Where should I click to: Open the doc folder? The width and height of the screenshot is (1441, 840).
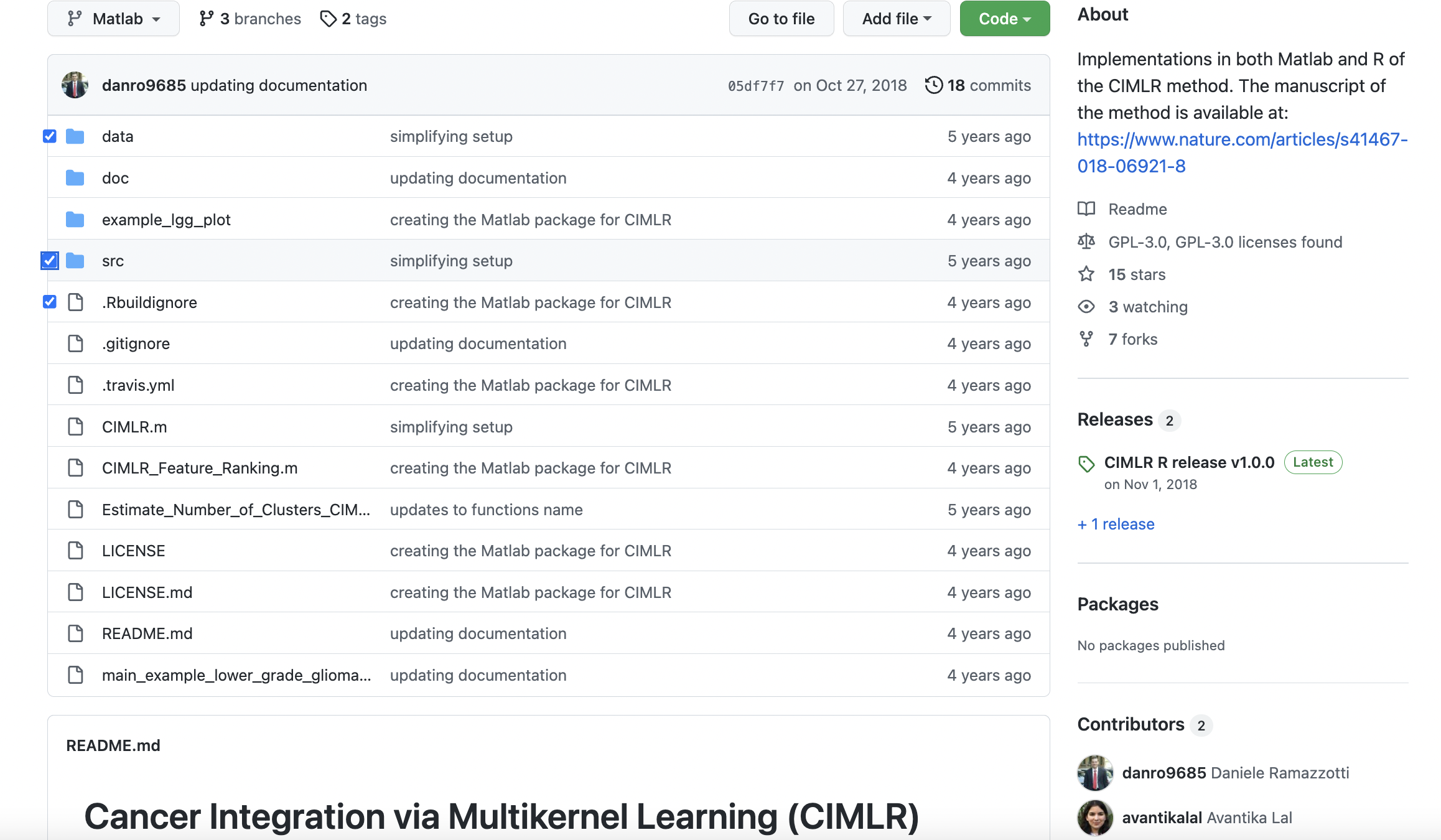[x=115, y=178]
